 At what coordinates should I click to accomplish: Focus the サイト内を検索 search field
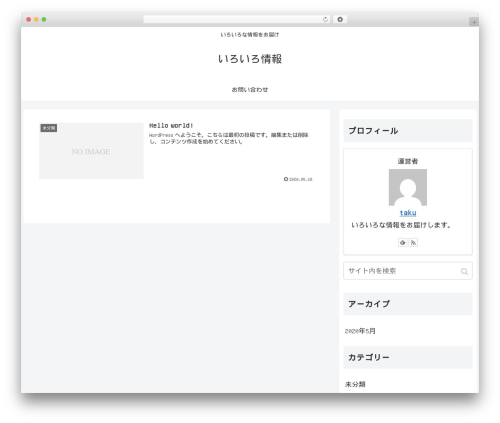click(x=408, y=271)
